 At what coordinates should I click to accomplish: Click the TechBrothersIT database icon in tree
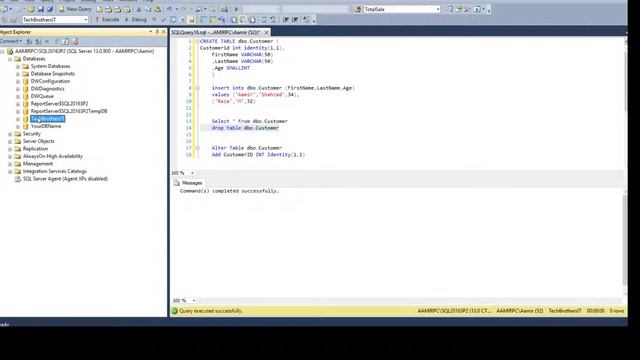[x=26, y=119]
